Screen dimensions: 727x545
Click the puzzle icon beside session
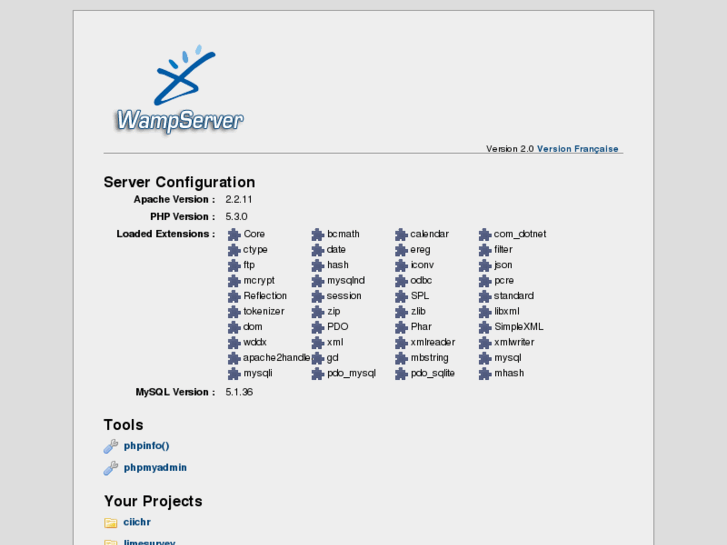318,296
